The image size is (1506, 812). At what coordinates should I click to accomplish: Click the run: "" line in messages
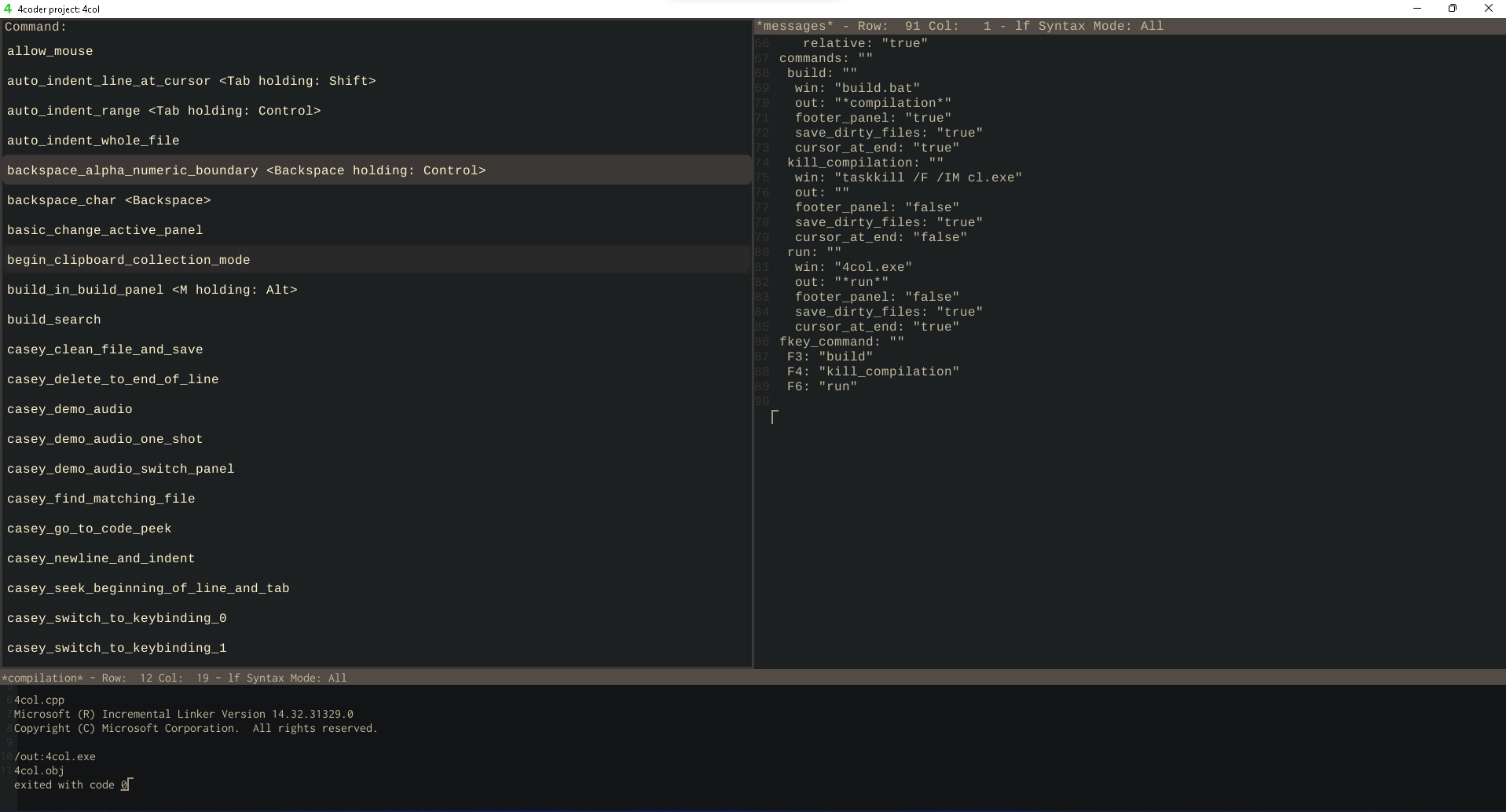coord(814,252)
